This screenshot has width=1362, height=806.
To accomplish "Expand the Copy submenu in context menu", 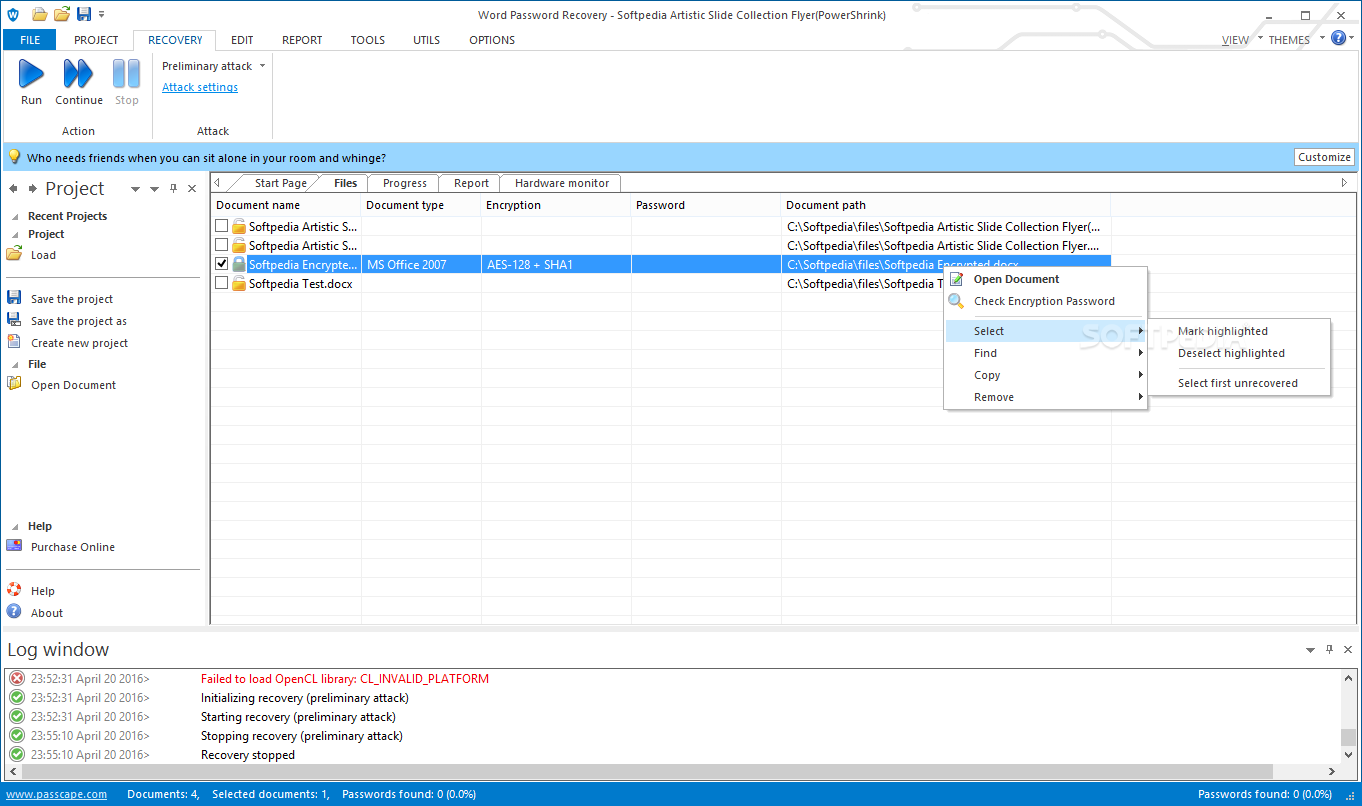I will pos(1045,375).
